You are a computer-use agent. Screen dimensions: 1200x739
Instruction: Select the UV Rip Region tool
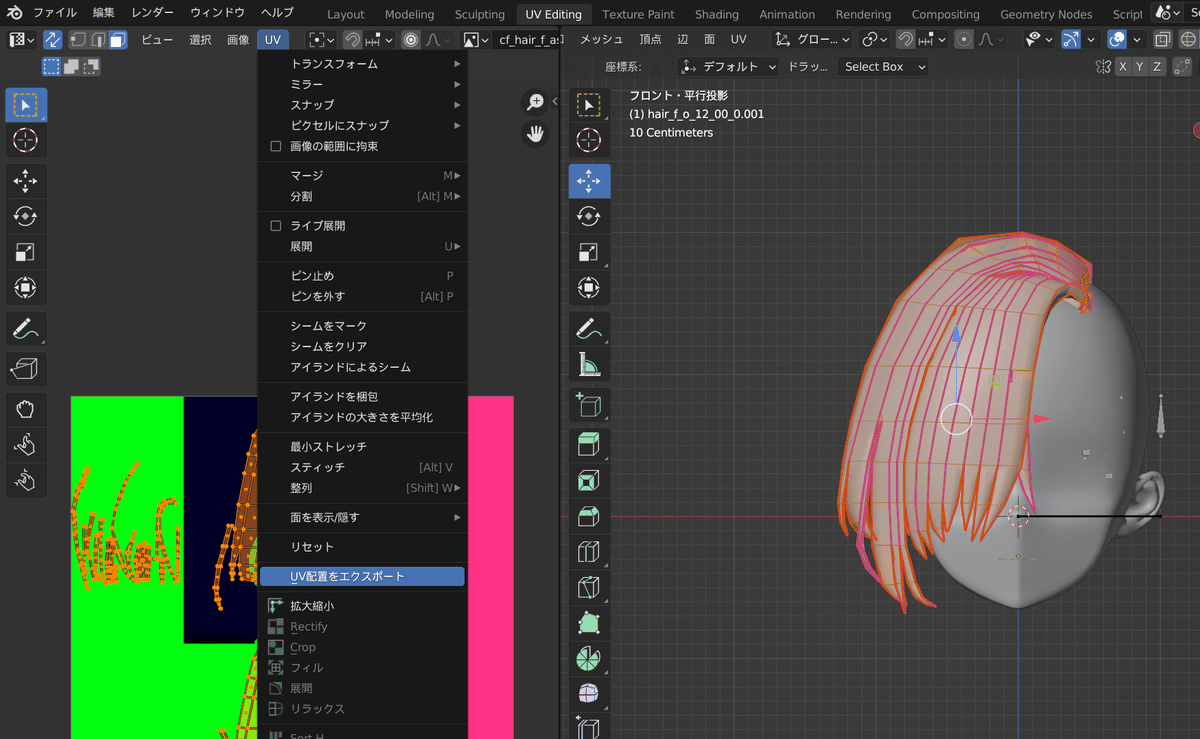click(25, 369)
